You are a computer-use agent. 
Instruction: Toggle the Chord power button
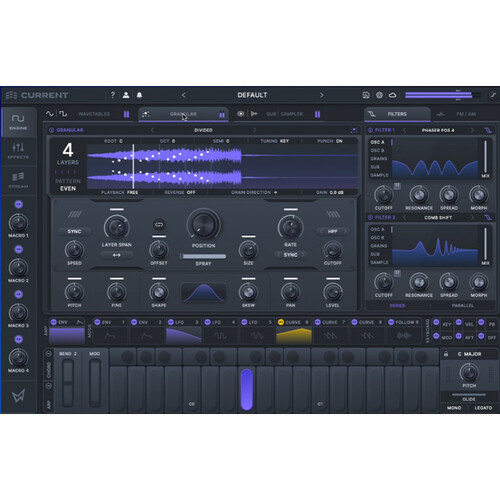coord(49,354)
